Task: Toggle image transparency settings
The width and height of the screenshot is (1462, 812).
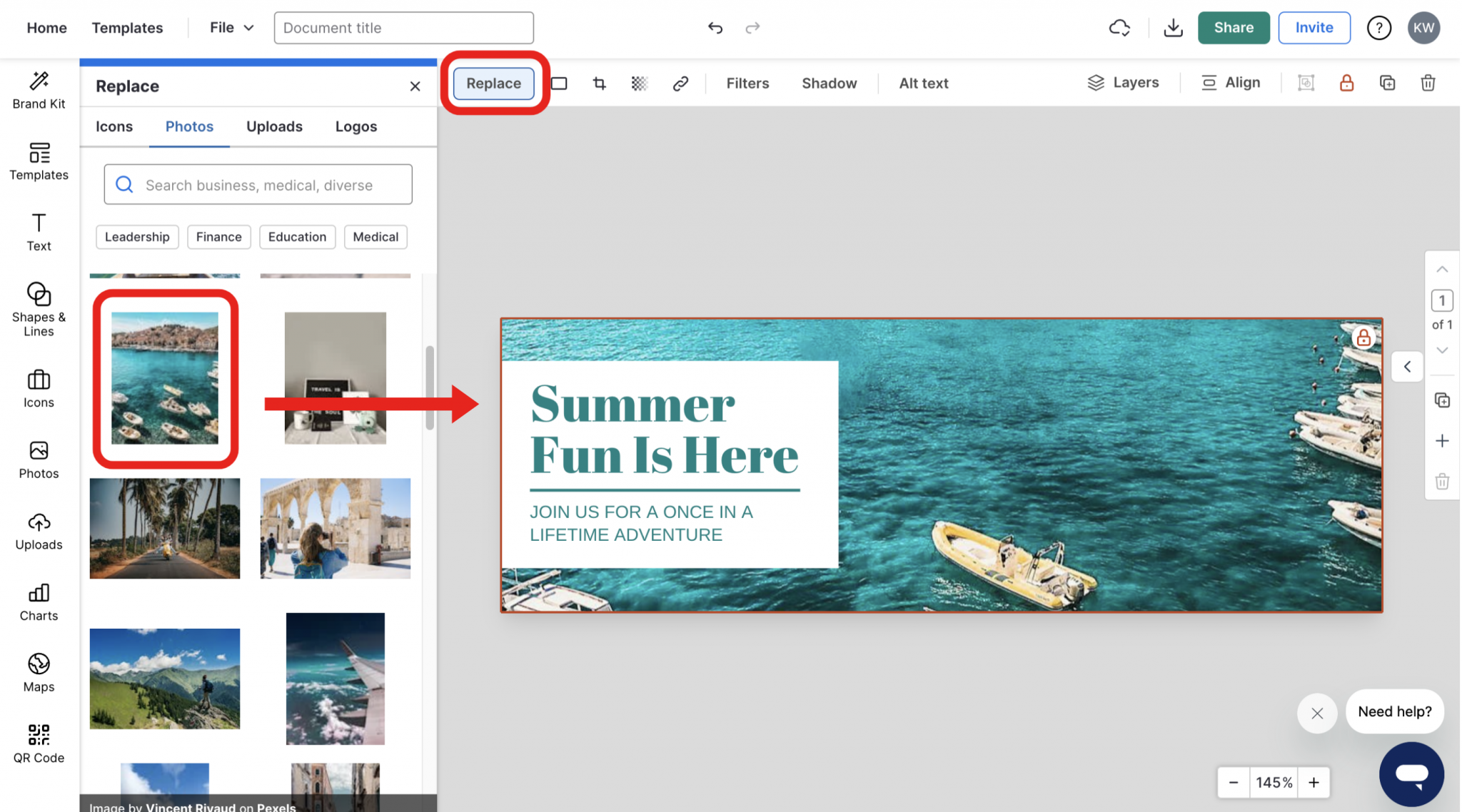Action: point(639,83)
